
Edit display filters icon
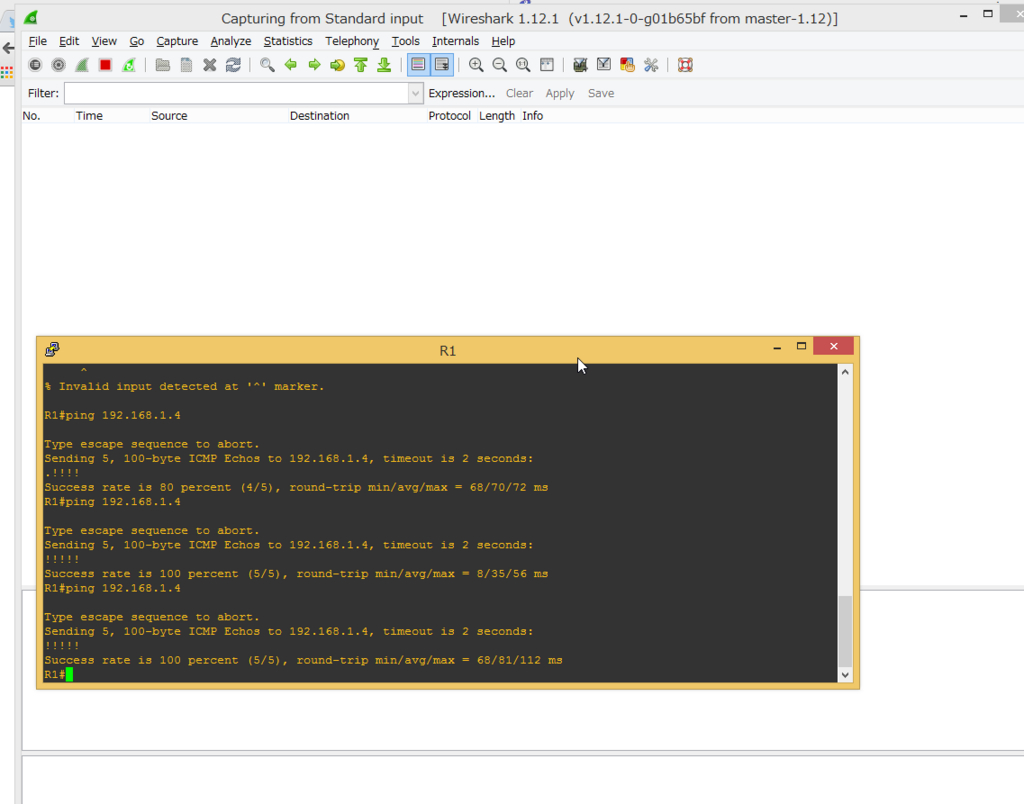(604, 65)
